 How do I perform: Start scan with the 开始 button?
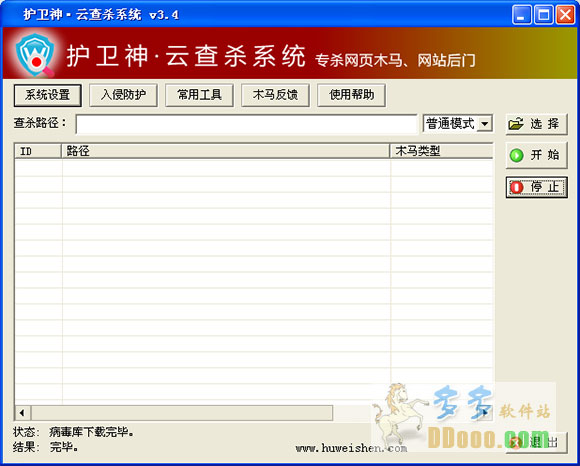[x=536, y=155]
